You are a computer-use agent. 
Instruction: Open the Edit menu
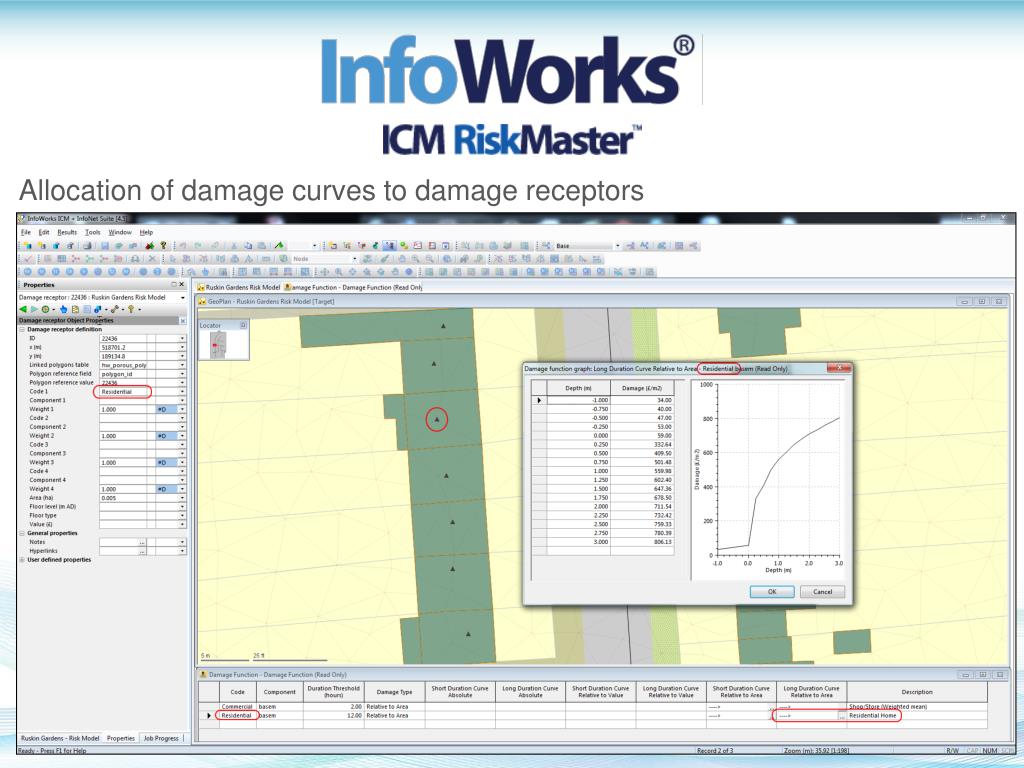(44, 232)
